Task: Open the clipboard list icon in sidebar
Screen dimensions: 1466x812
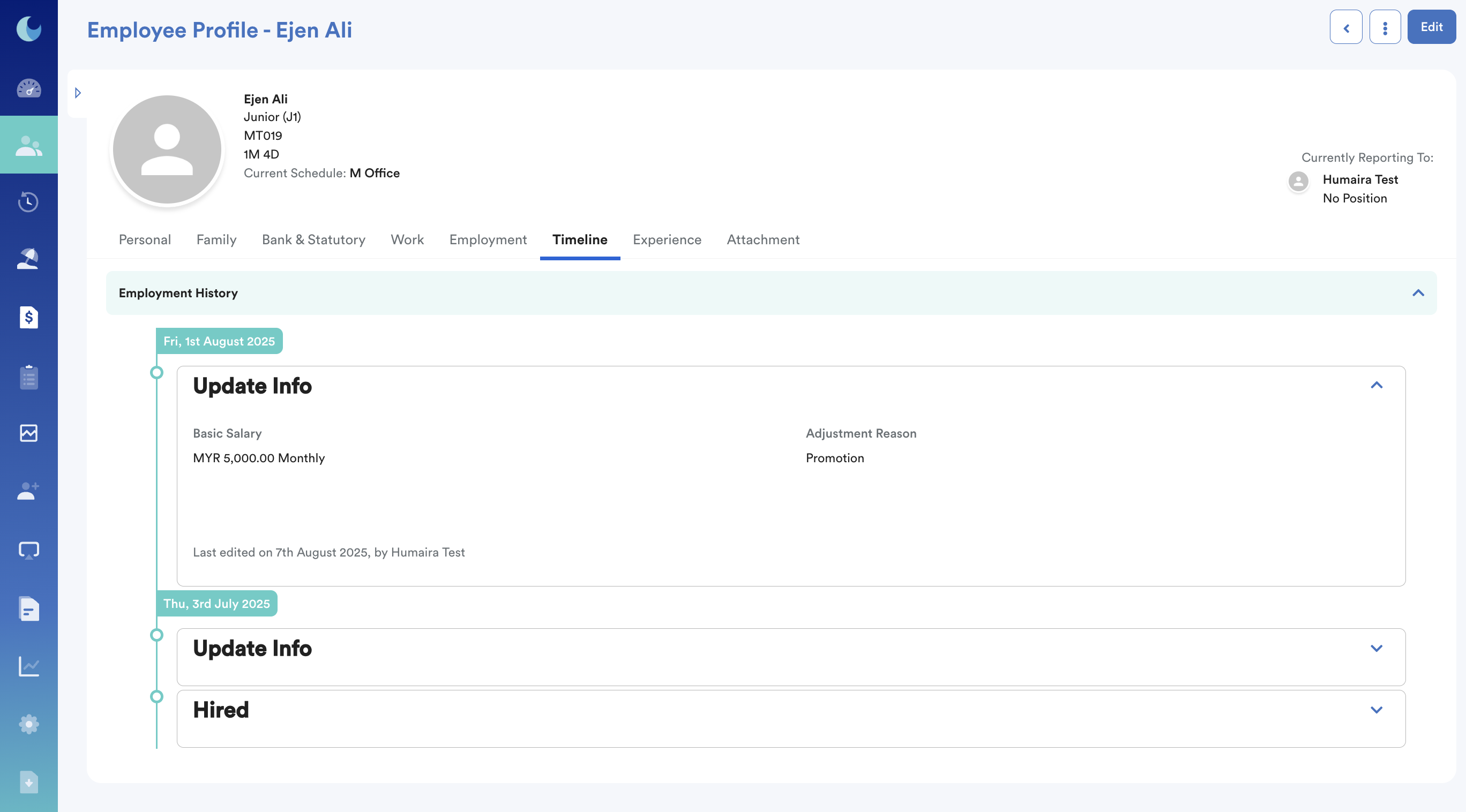Action: point(28,377)
